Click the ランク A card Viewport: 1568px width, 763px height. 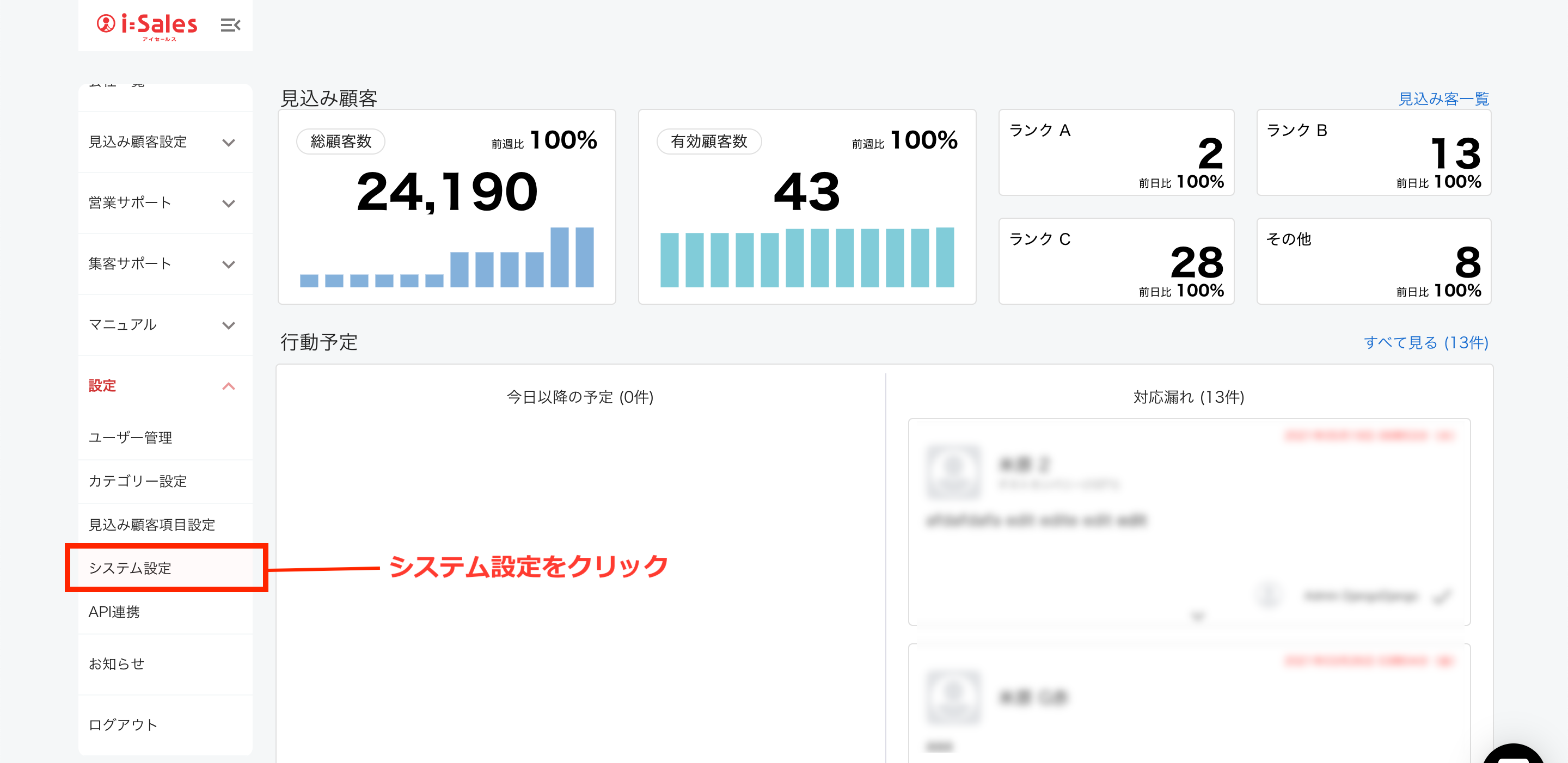[x=1116, y=153]
